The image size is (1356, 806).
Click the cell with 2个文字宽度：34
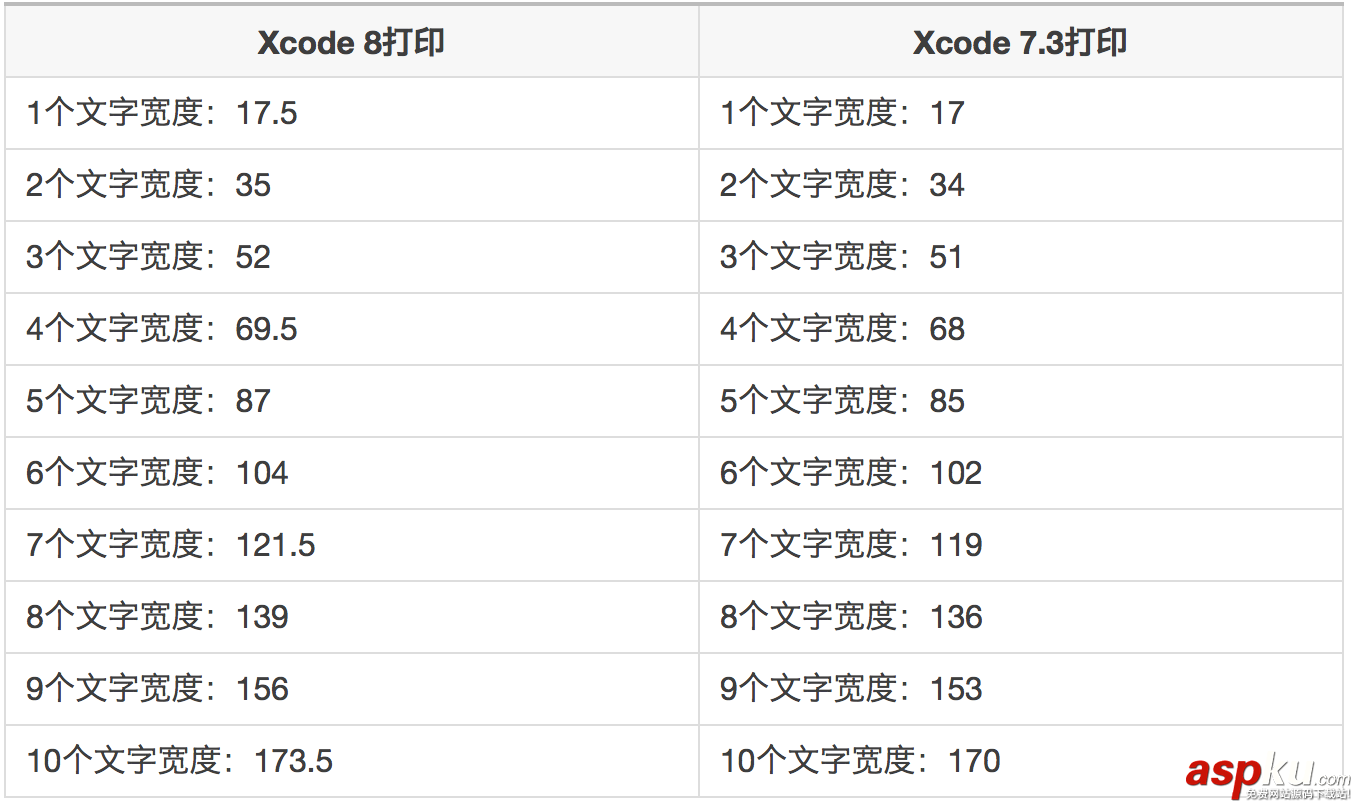coord(842,185)
